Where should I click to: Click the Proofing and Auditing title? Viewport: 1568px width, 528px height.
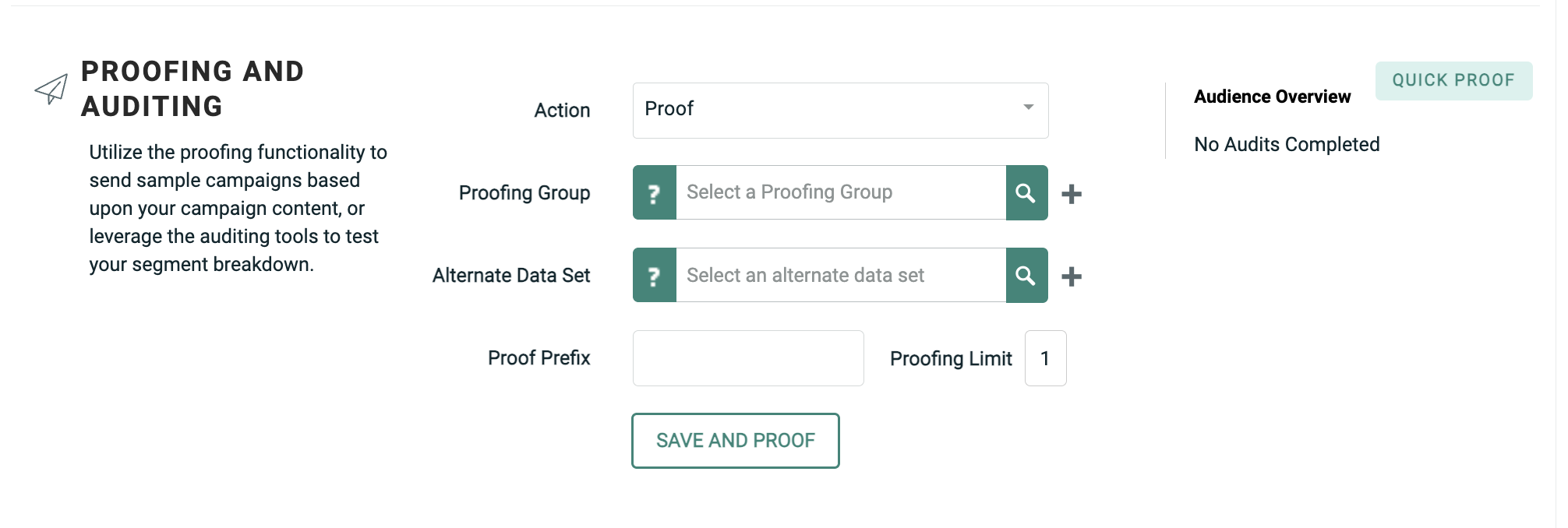coord(192,89)
